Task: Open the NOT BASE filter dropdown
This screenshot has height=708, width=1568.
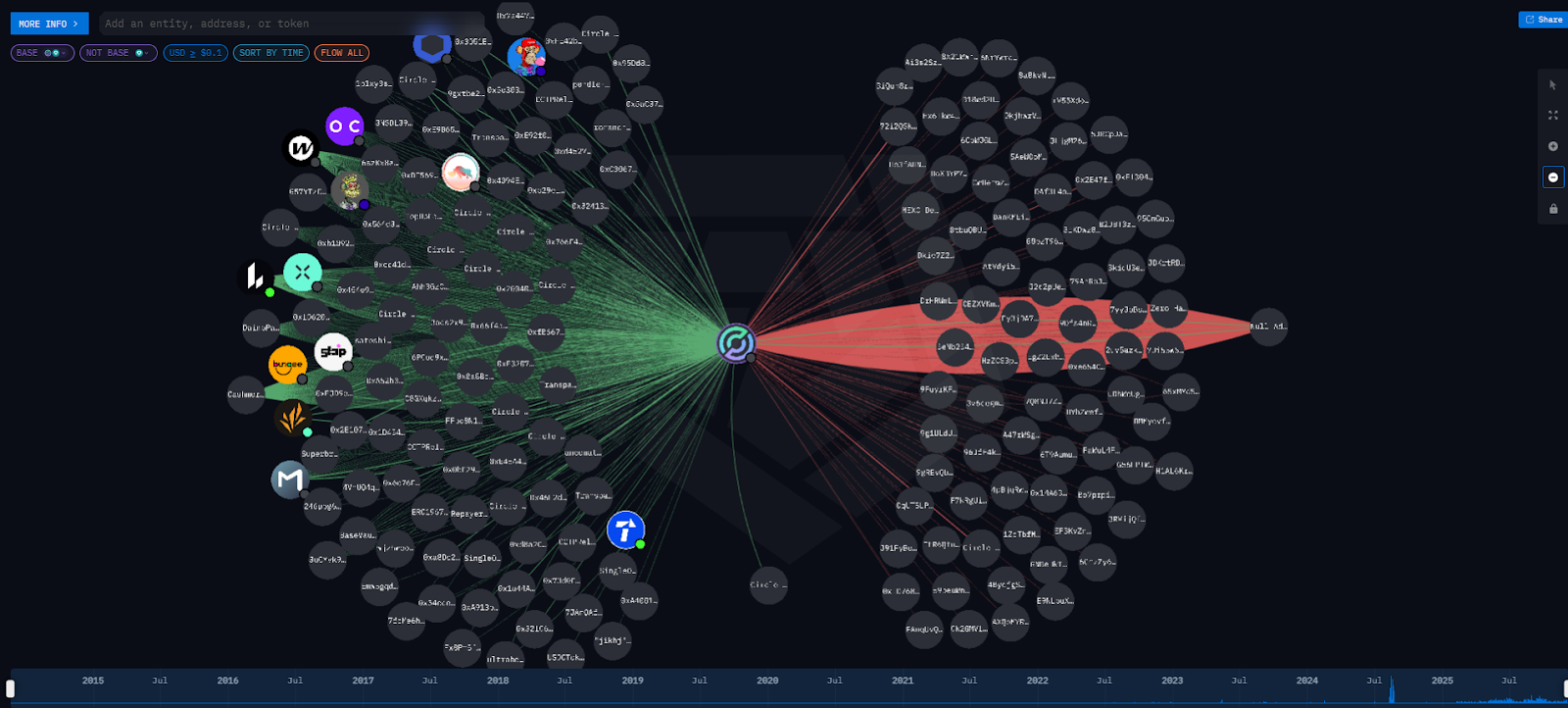Action: [x=119, y=53]
